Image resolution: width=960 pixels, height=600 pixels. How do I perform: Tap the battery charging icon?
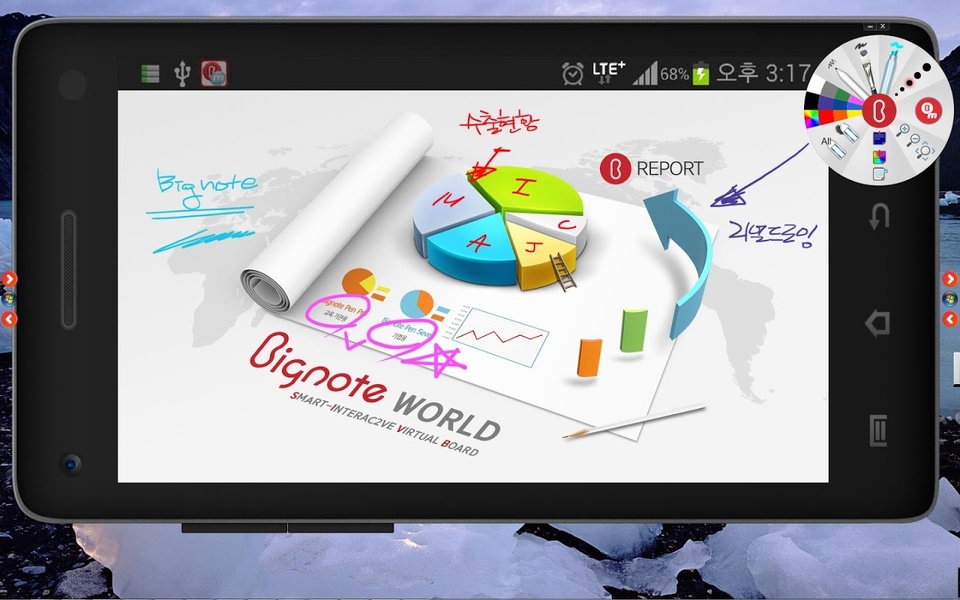701,73
